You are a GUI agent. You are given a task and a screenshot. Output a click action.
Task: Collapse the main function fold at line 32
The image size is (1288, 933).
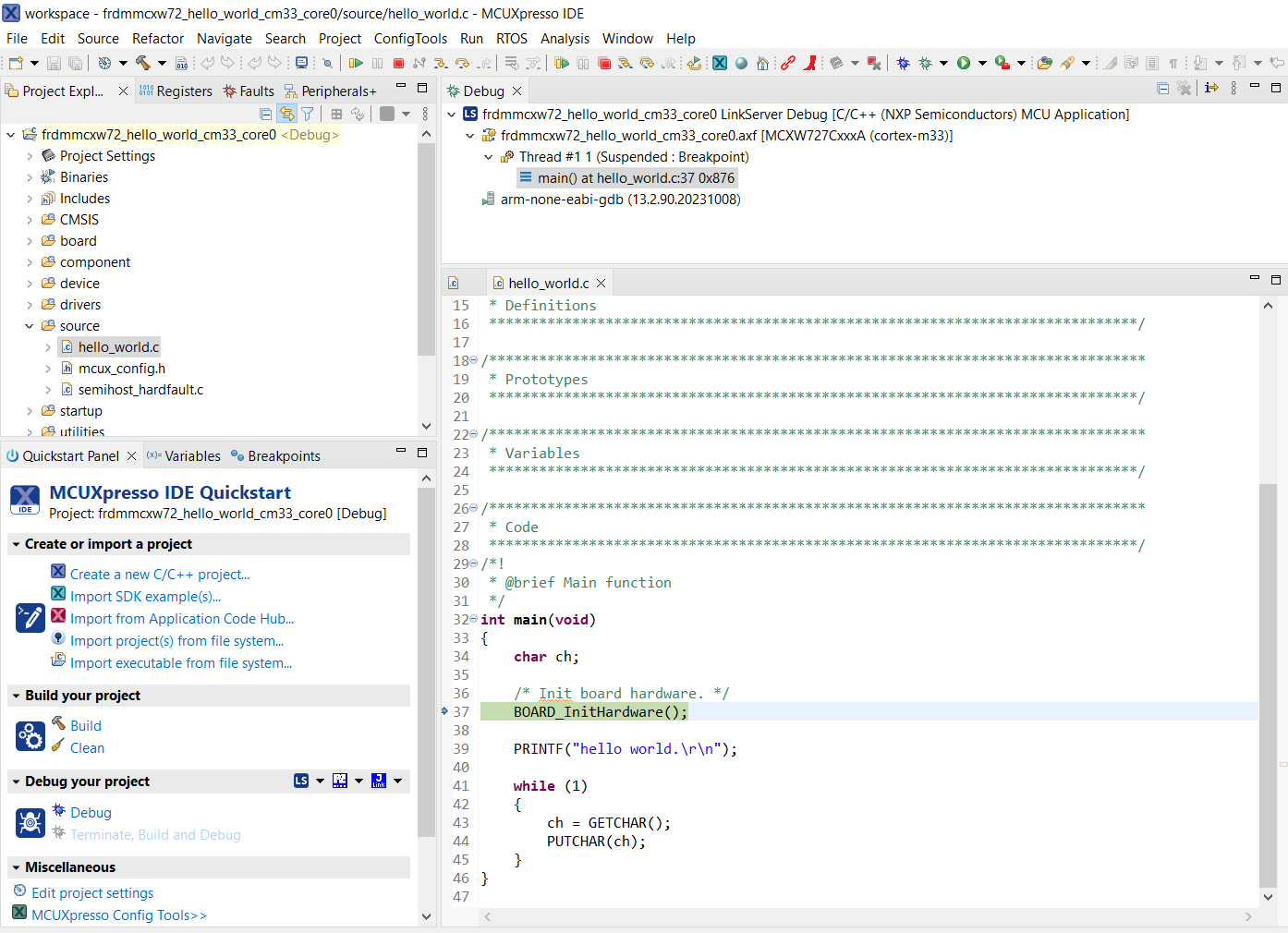474,619
